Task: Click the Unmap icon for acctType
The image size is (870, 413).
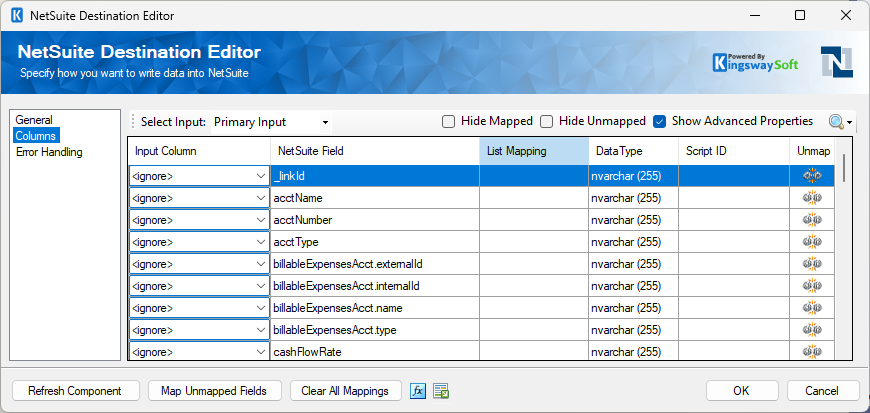Action: (812, 242)
